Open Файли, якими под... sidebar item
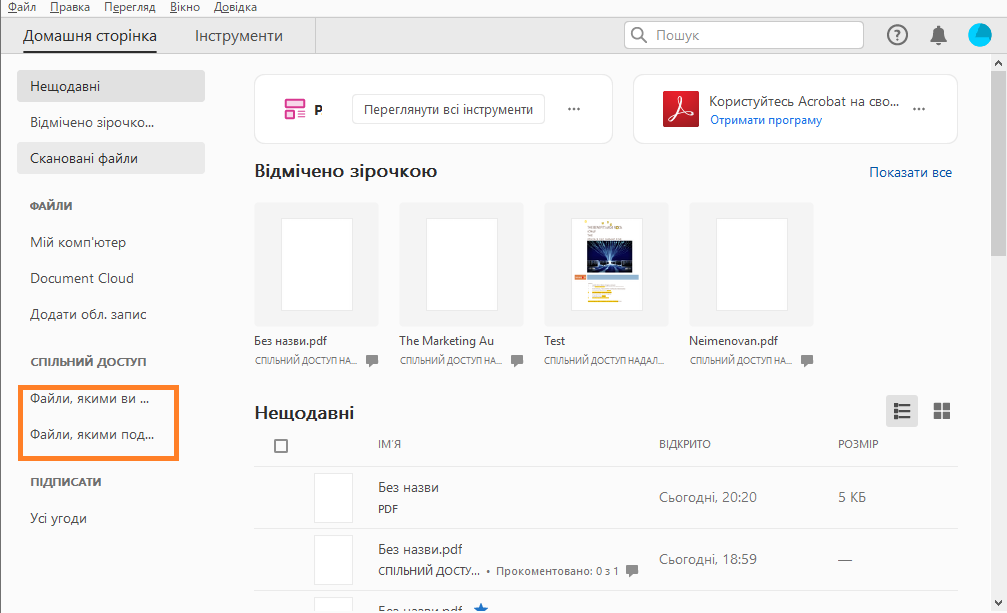This screenshot has height=613, width=1007. [x=92, y=435]
